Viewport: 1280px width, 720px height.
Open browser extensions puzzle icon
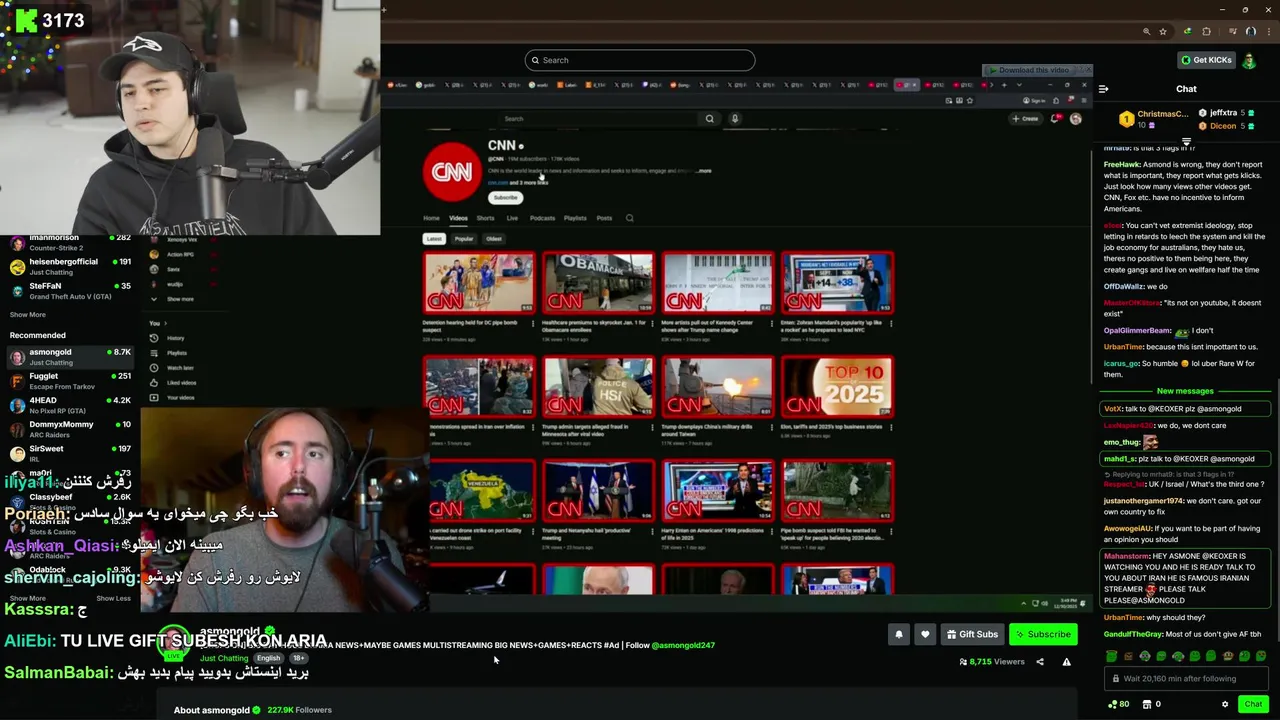tap(1206, 32)
